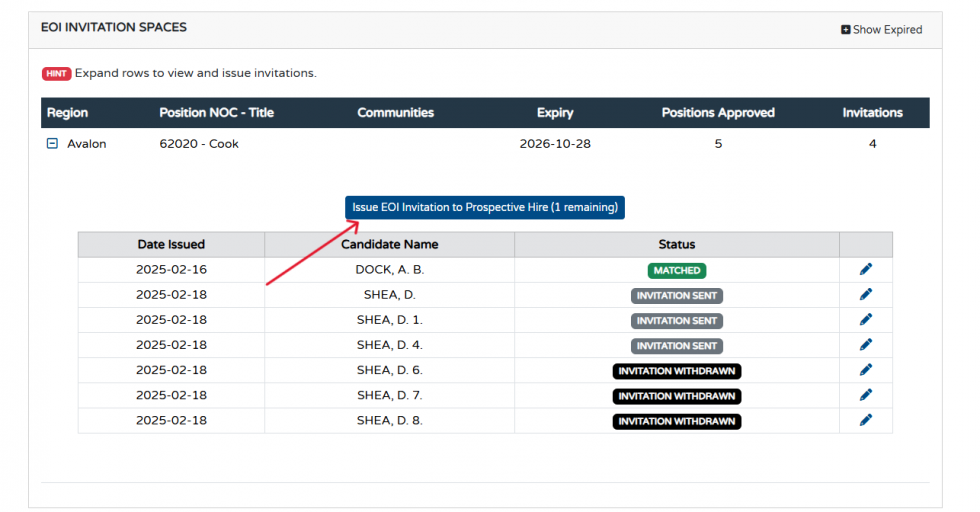This screenshot has width=980, height=512.
Task: Toggle Show Expired
Action: pos(881,29)
